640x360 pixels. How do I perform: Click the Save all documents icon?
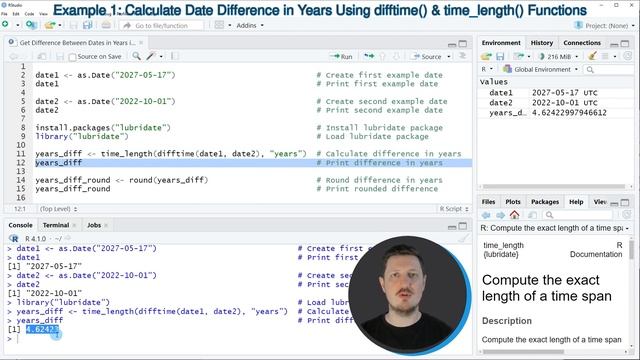87,25
